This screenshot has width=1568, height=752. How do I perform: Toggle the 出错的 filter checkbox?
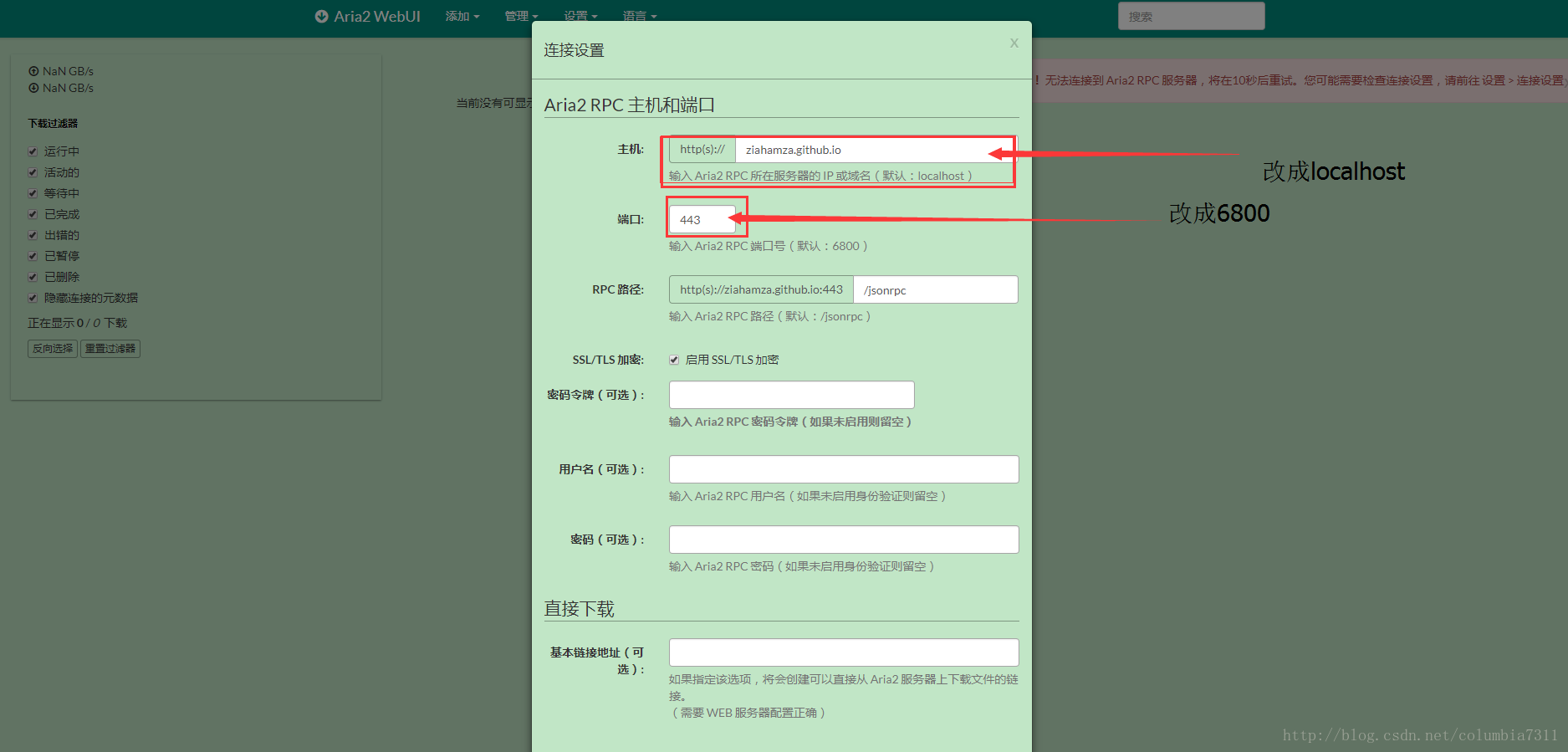[x=33, y=235]
